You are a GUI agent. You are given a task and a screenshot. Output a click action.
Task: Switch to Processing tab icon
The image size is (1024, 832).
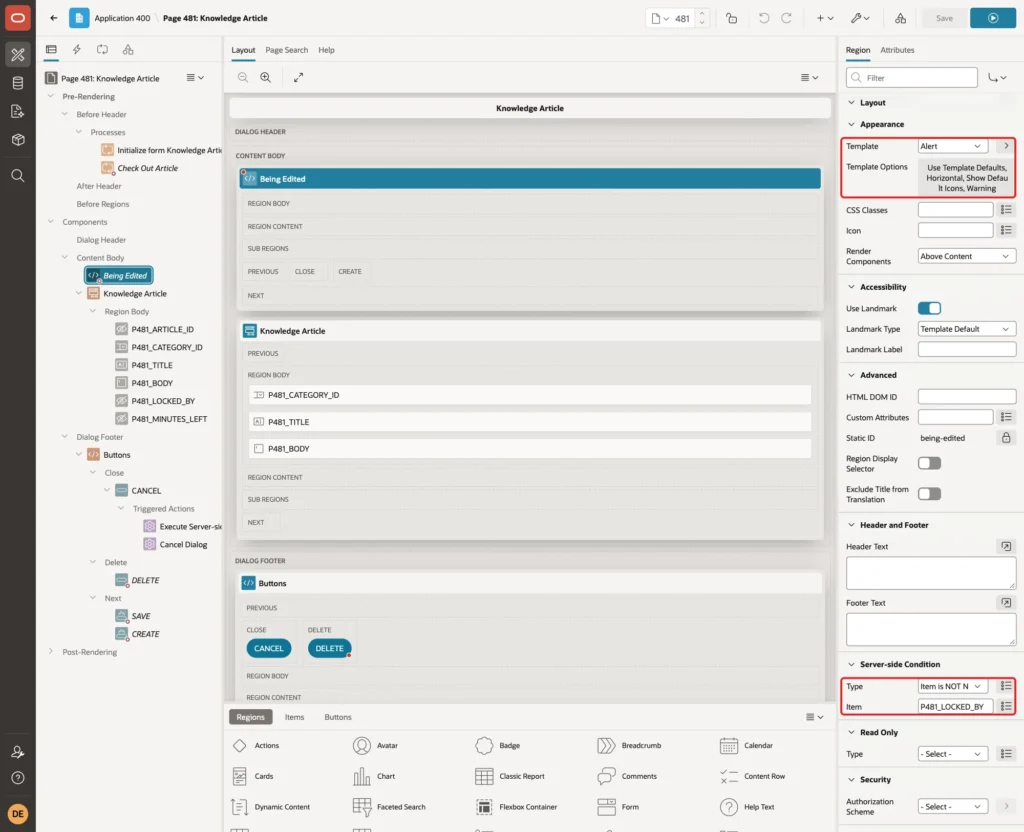click(x=103, y=50)
